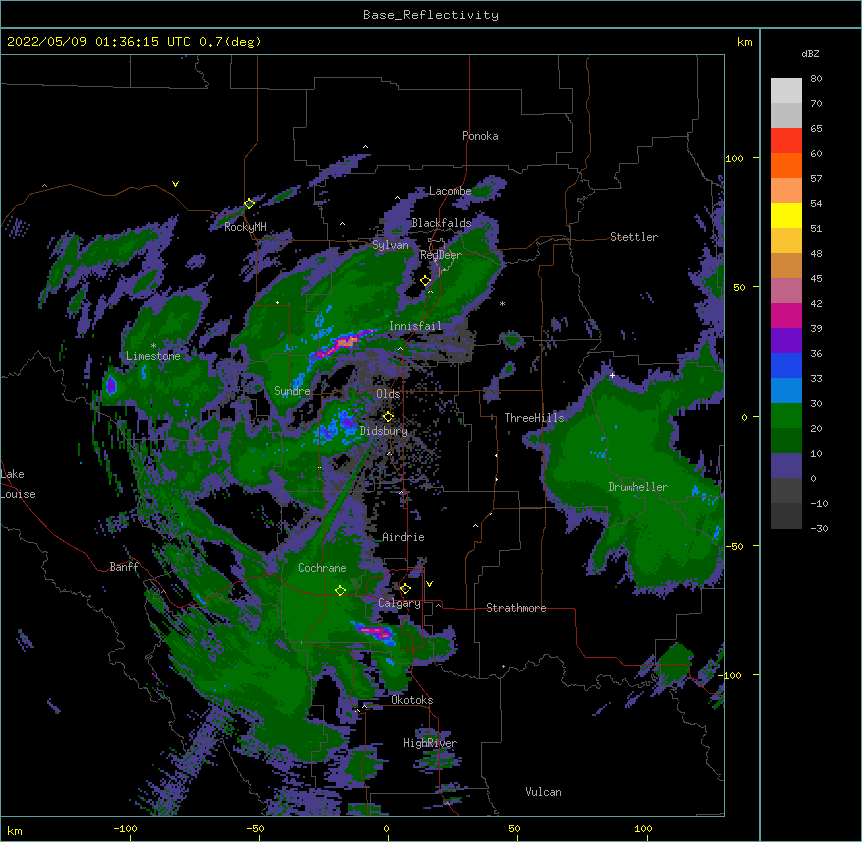Screen dimensions: 862x842
Task: Click the Stettler label
Action: (634, 237)
